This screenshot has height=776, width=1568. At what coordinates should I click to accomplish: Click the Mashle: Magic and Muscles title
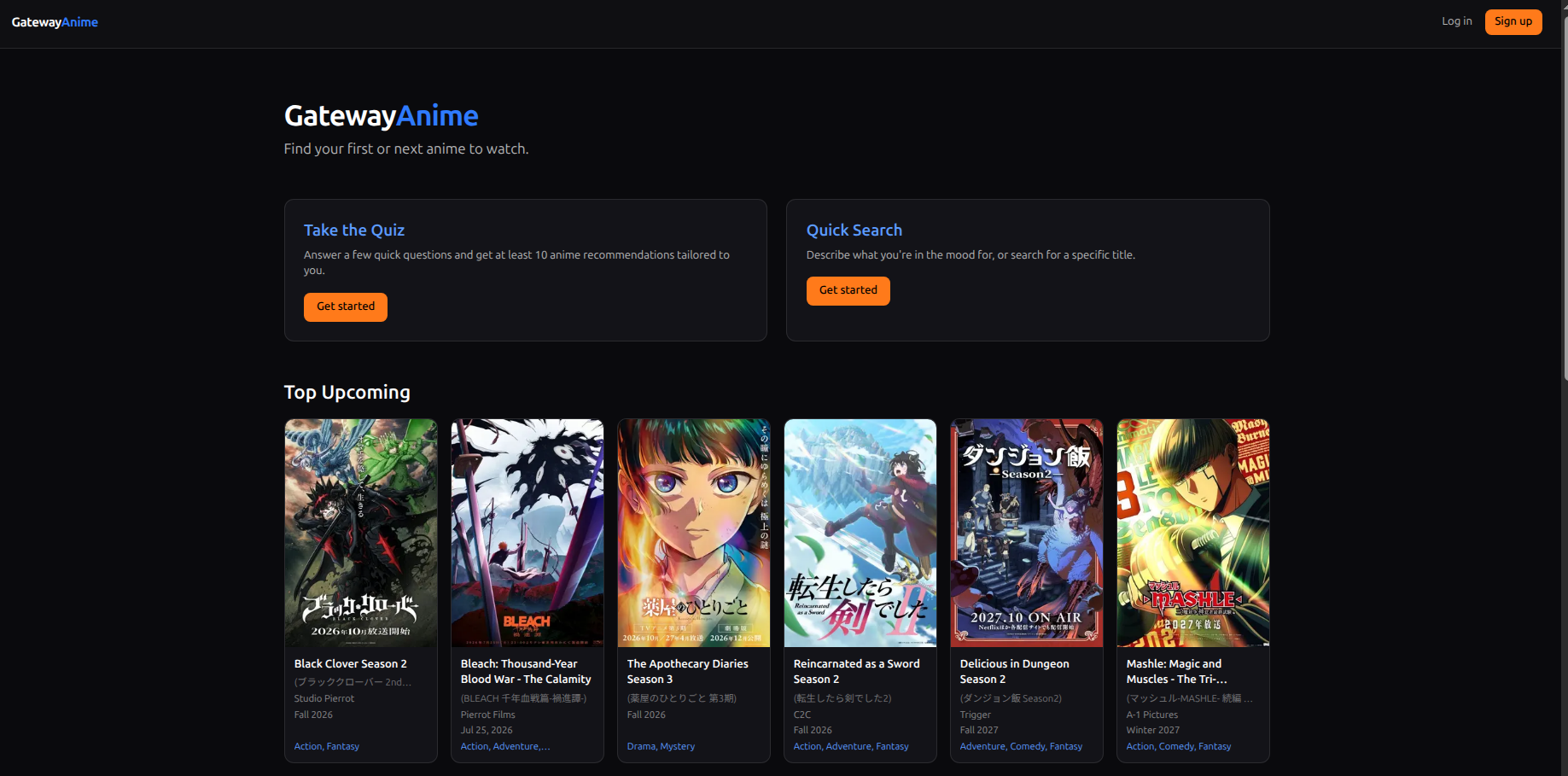1177,672
